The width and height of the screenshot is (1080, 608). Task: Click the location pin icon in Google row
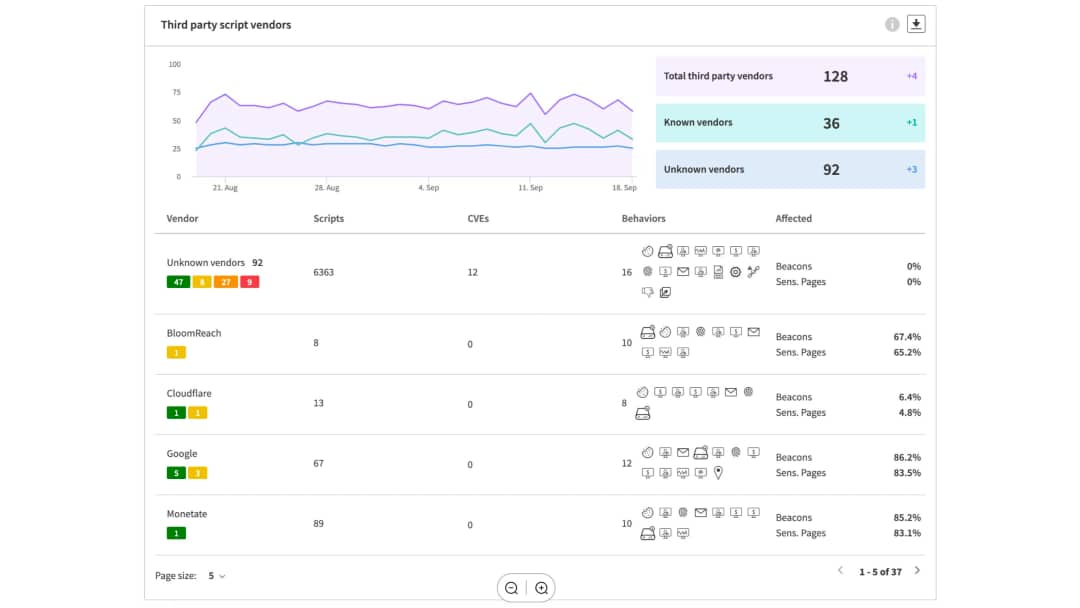tap(718, 473)
